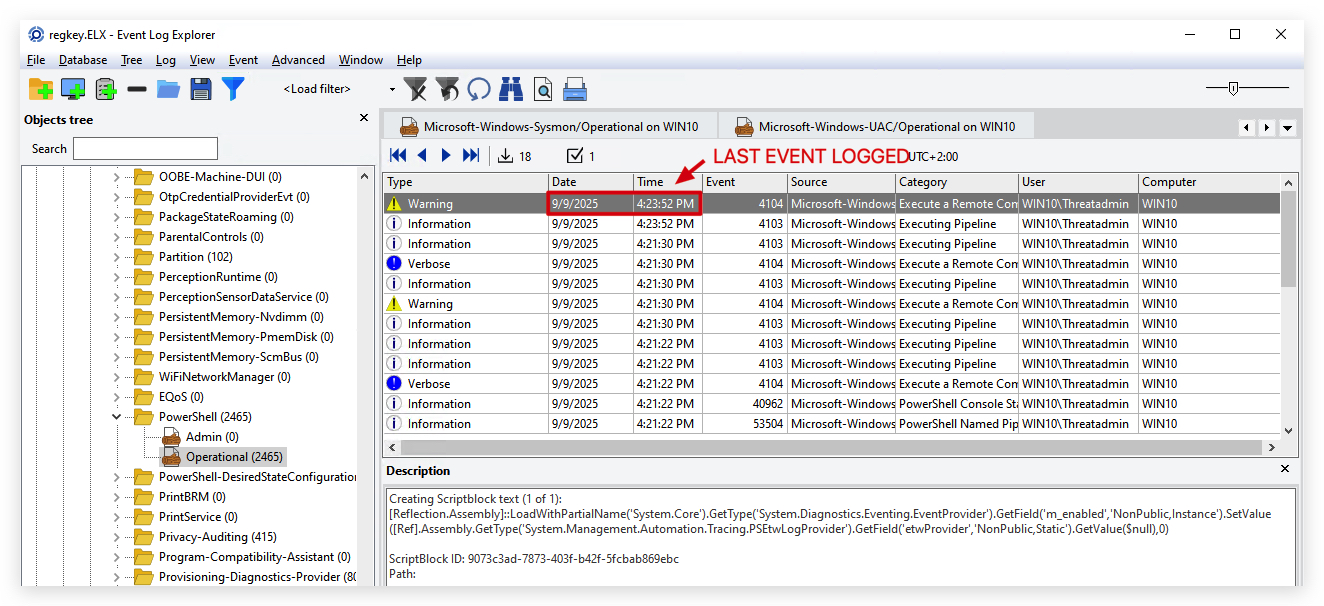Expand the EQoS (0) tree node
The width and height of the screenshot is (1324, 606).
(x=116, y=397)
